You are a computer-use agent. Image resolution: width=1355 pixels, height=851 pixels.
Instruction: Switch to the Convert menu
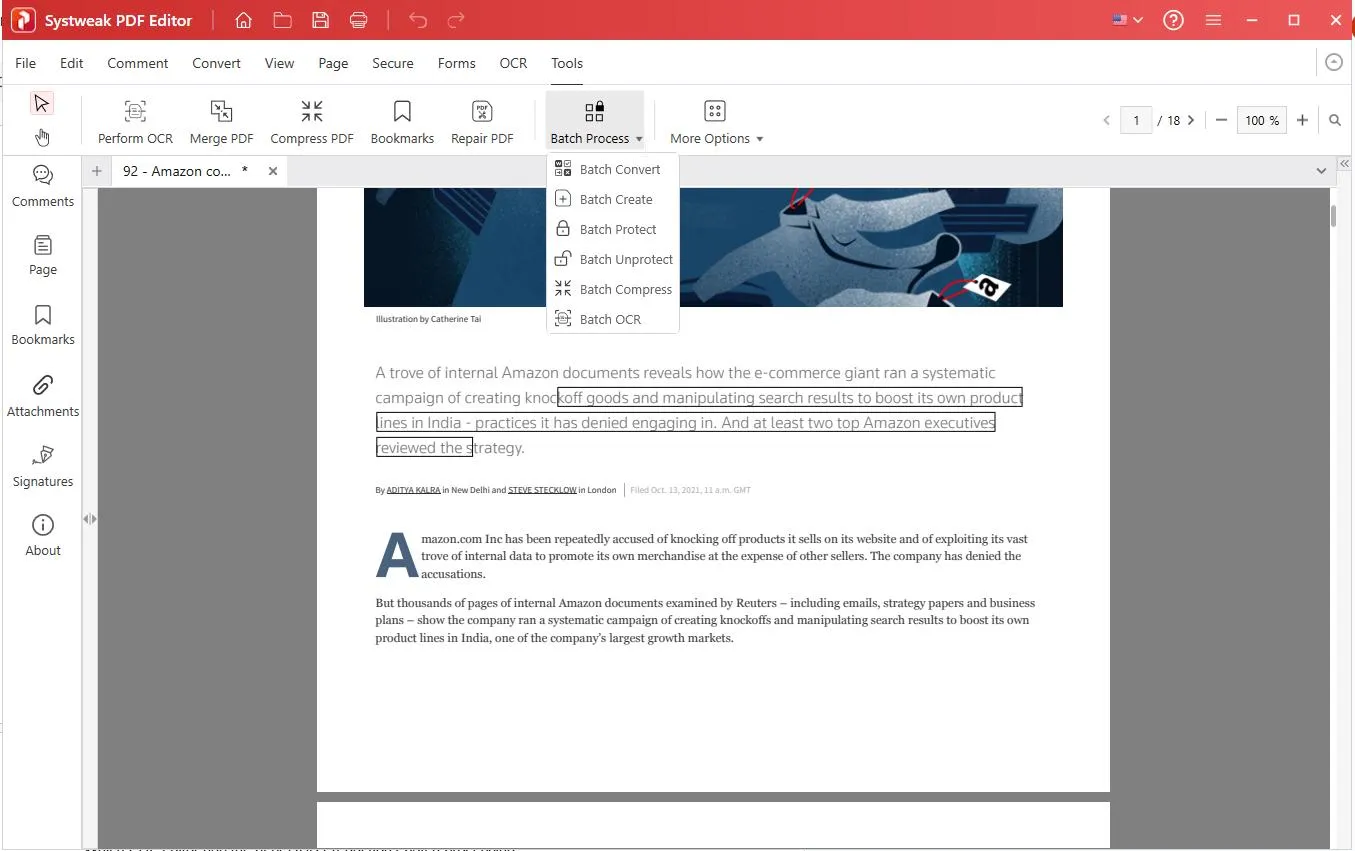point(217,63)
